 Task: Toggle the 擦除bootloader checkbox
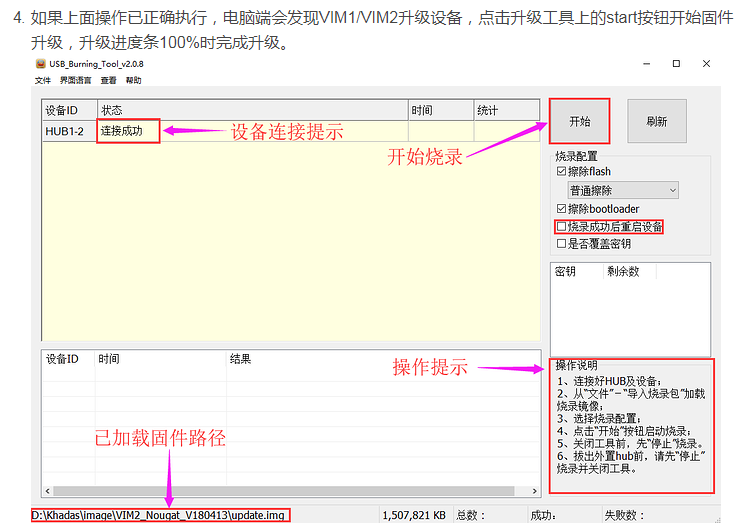(x=561, y=209)
